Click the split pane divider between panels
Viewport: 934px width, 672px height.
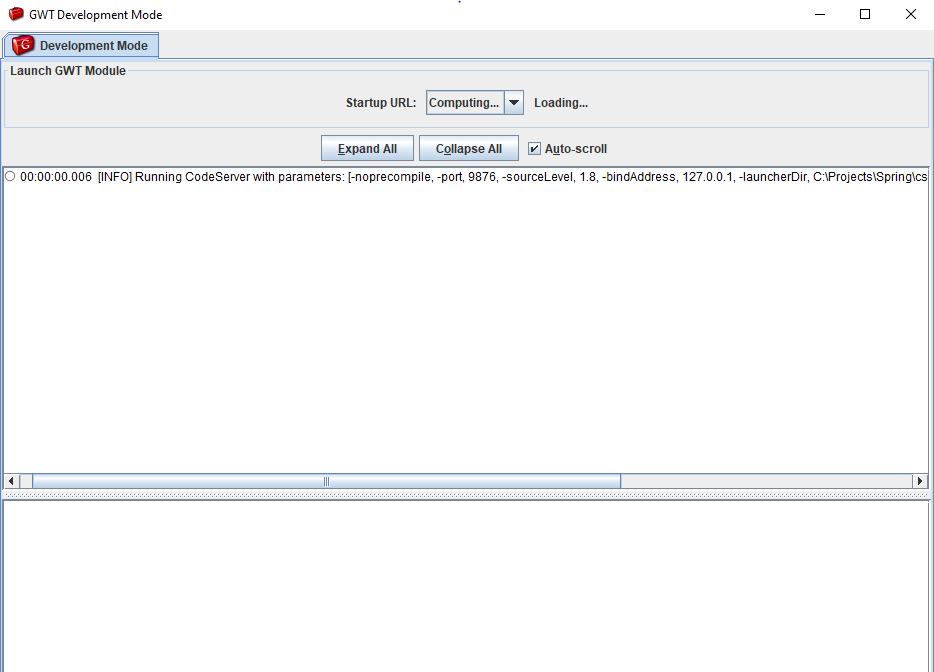coord(467,494)
